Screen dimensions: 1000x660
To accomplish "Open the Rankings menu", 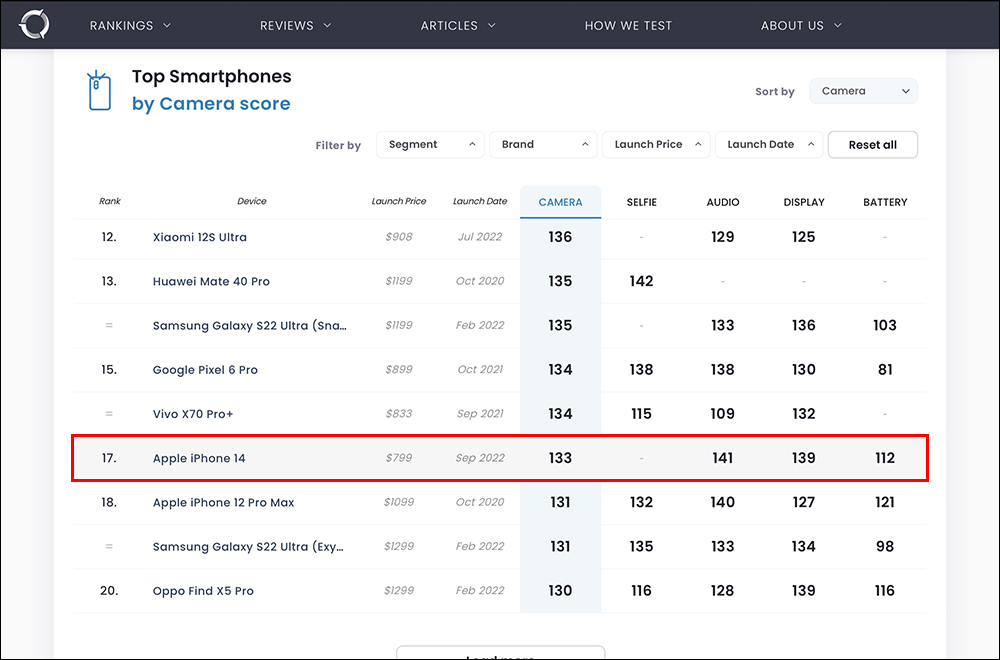I will pos(130,26).
